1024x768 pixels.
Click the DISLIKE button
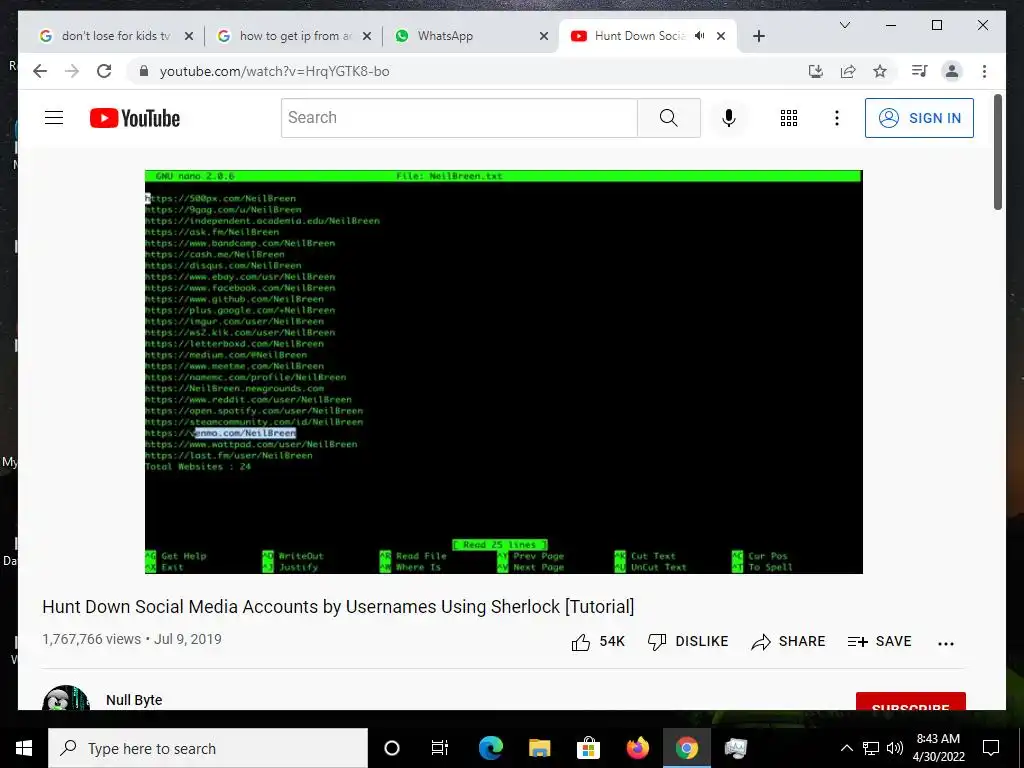click(688, 641)
